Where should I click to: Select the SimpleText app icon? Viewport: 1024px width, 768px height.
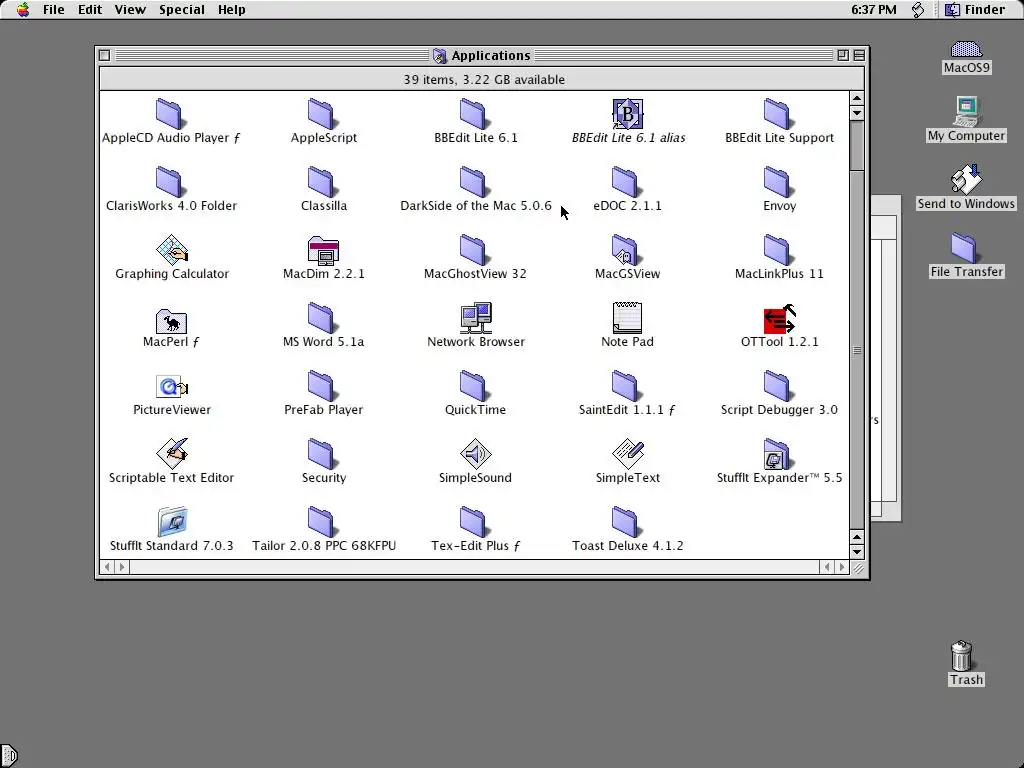(x=628, y=453)
